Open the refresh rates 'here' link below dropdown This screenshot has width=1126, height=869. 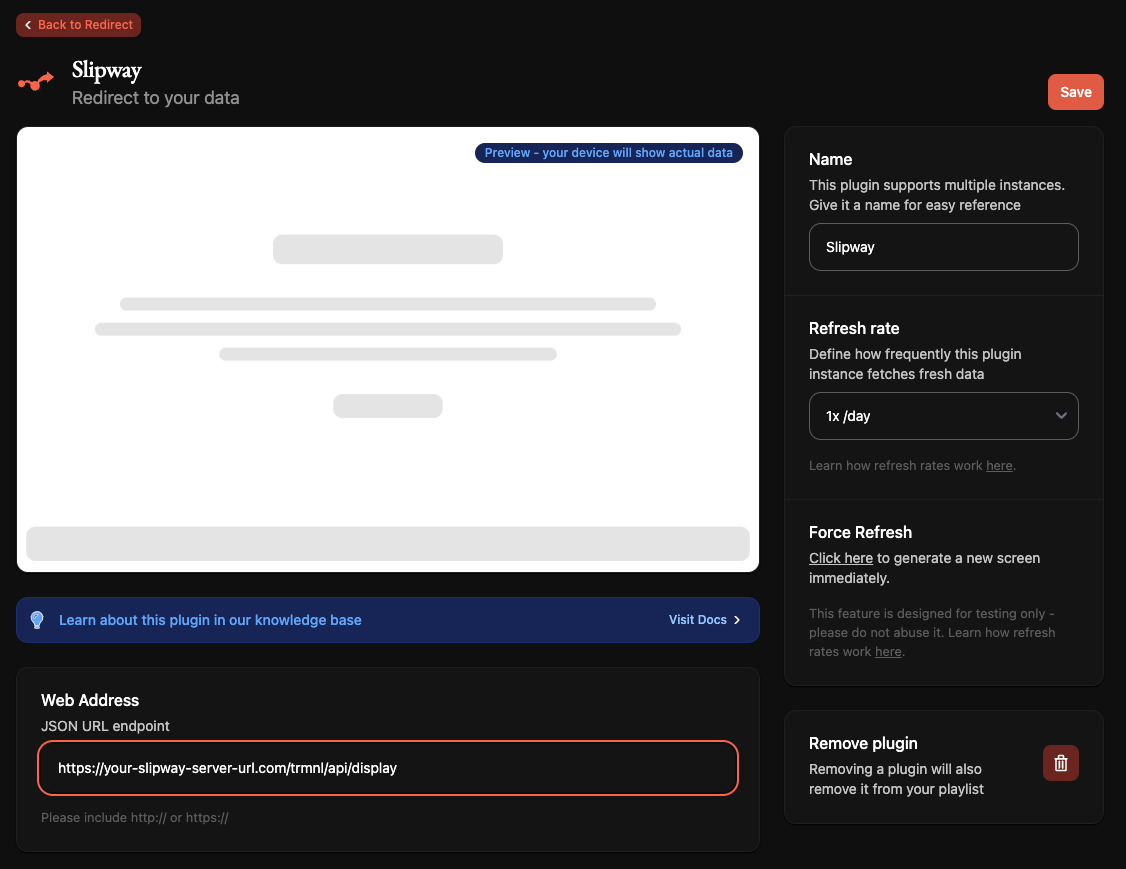click(x=999, y=465)
